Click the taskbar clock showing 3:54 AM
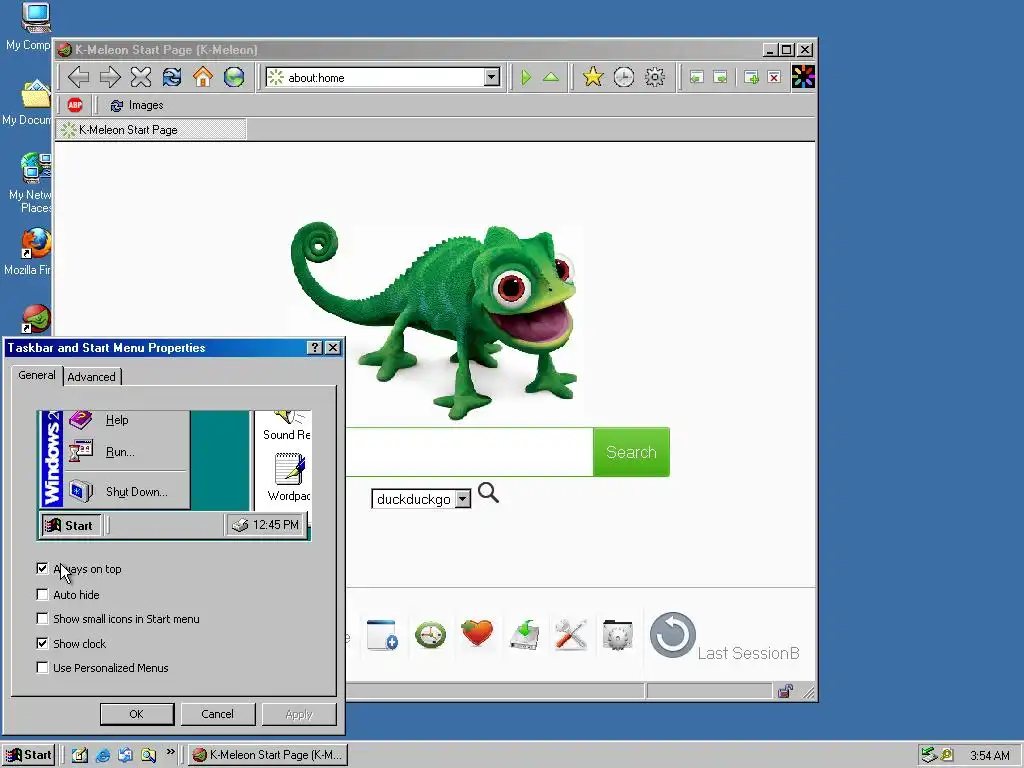Screen dimensions: 1024x768 [x=990, y=756]
